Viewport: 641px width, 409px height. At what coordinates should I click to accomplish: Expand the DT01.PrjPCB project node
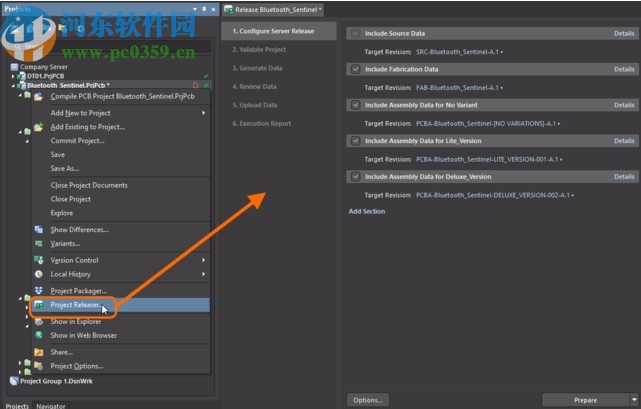click(x=13, y=76)
